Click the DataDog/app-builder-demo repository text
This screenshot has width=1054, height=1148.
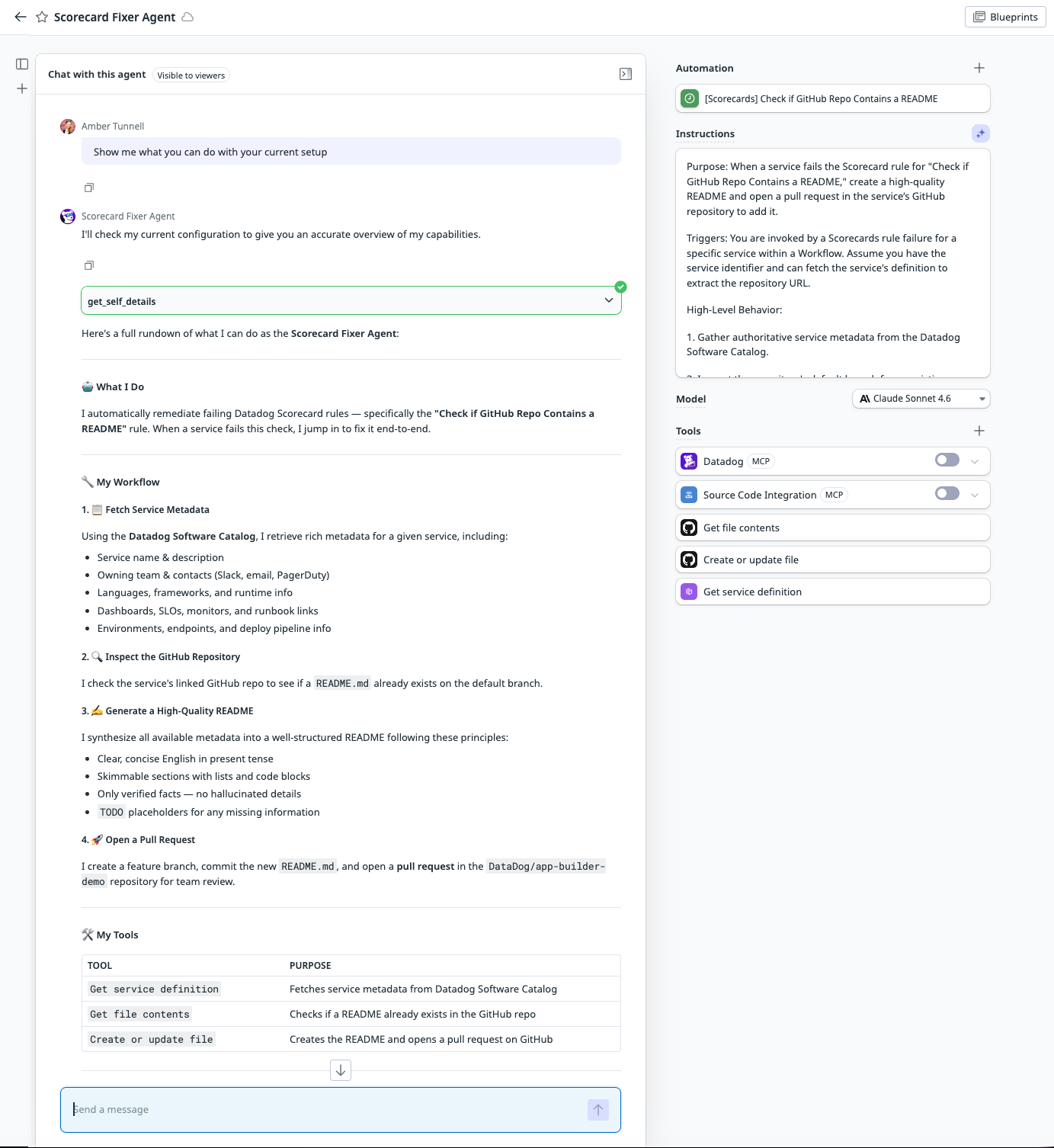[546, 866]
